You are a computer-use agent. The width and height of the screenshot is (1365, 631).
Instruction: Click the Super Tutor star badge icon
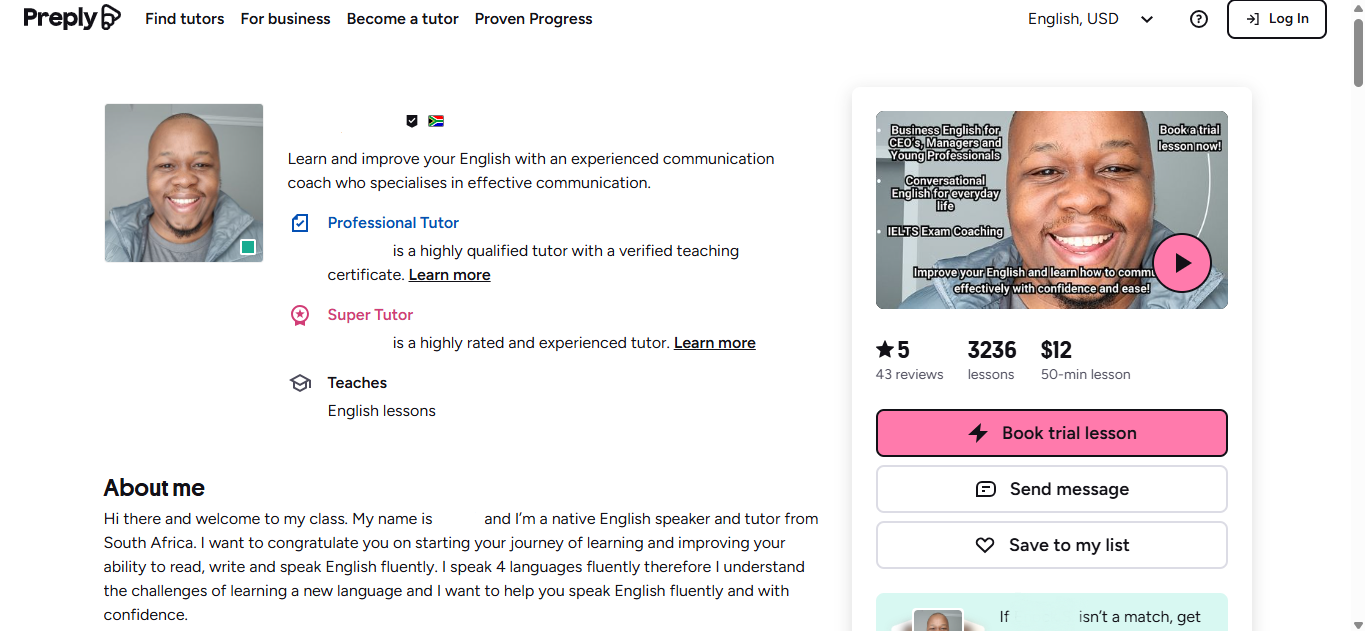[300, 314]
